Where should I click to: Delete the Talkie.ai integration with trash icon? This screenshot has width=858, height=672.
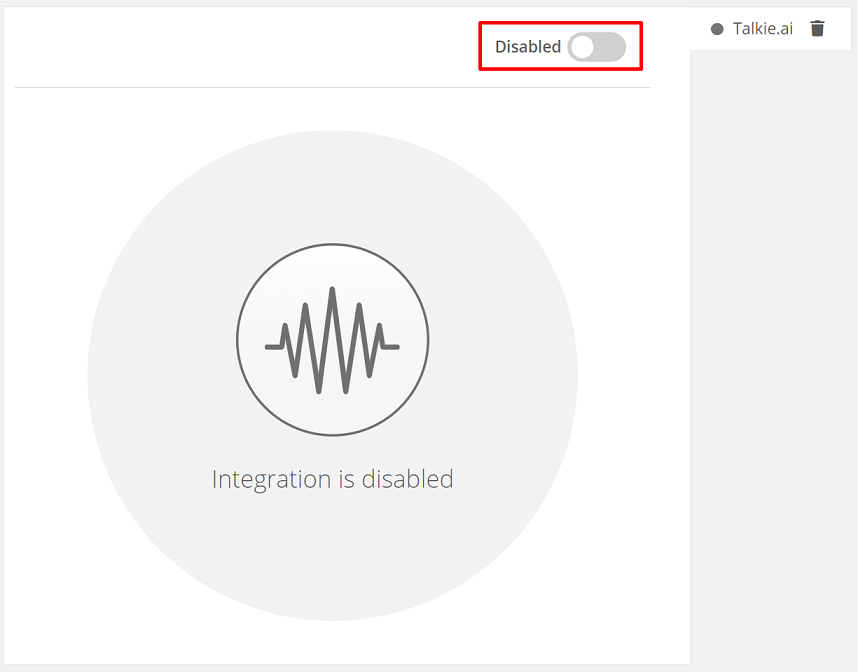(817, 28)
